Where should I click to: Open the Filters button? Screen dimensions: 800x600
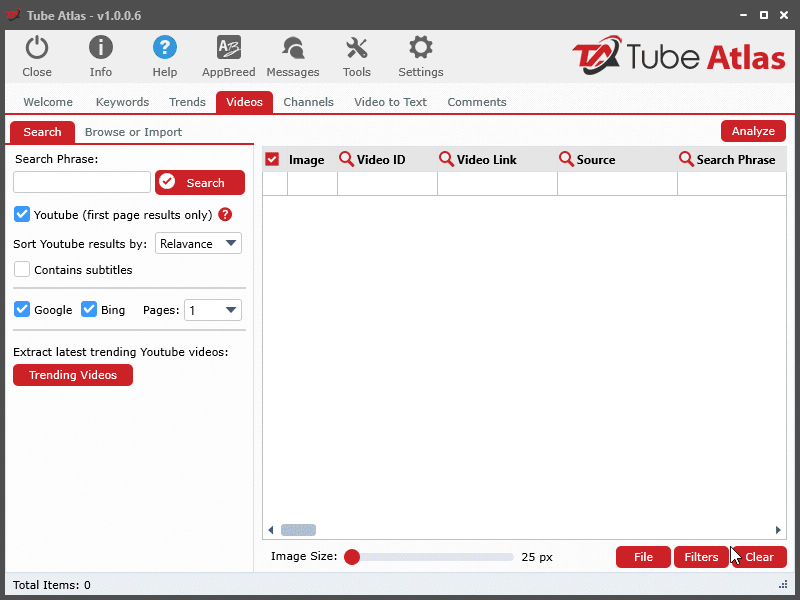click(x=701, y=557)
